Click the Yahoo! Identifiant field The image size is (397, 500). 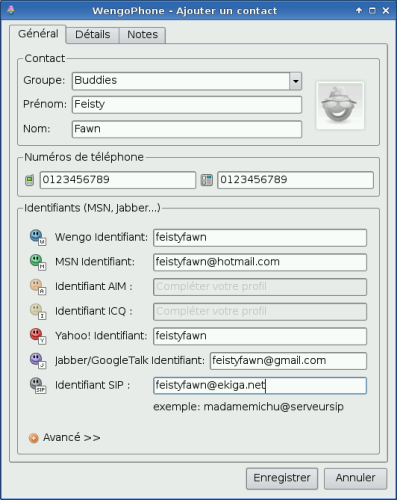point(260,336)
